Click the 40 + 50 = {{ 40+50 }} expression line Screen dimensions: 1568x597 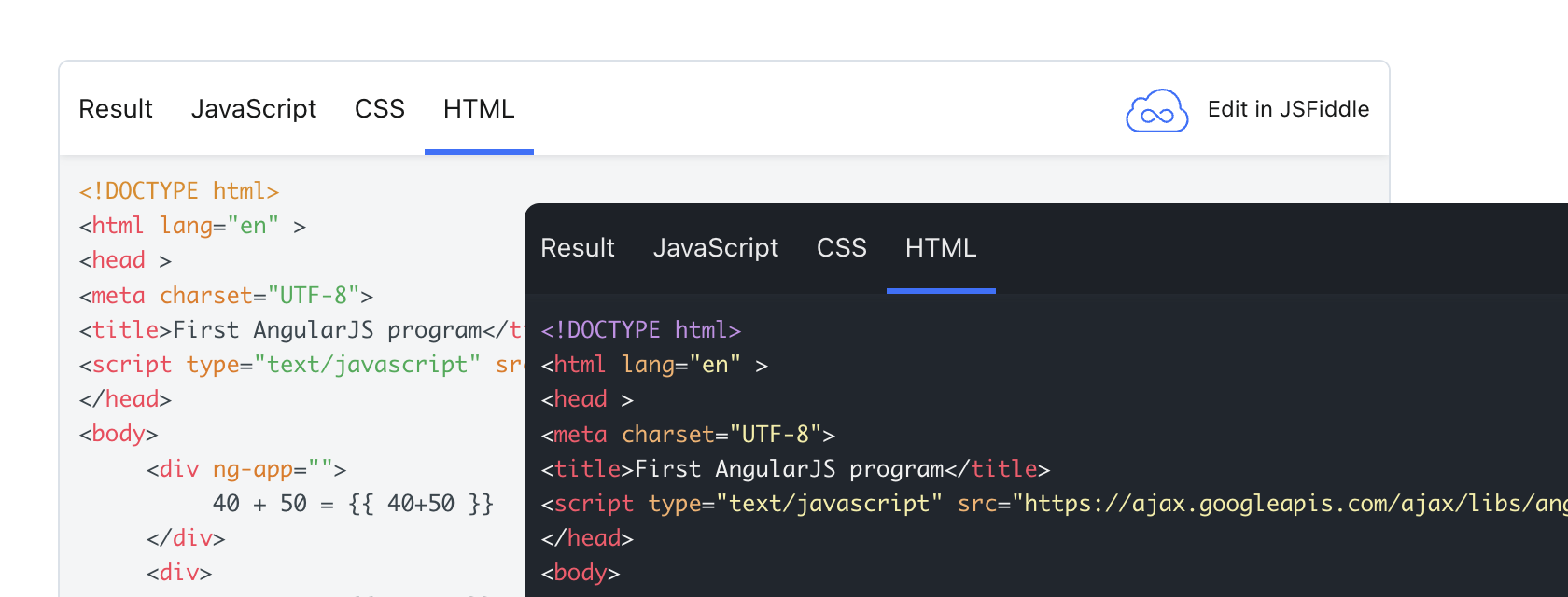click(x=354, y=504)
